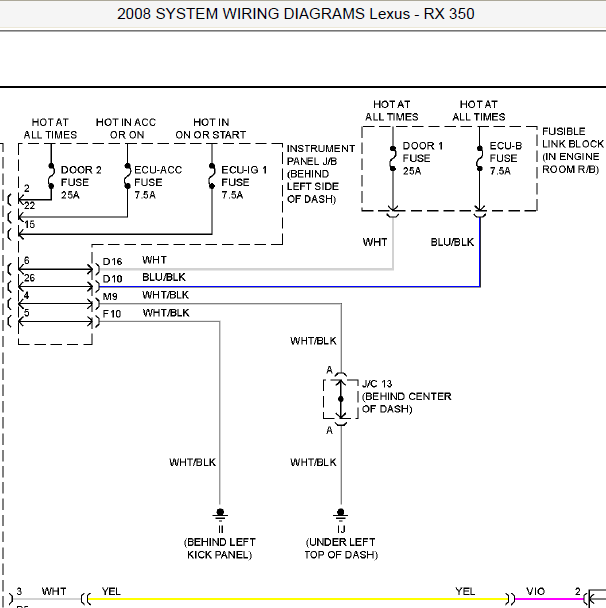
Task: Click HOT AT ALL TIMES above ECU-B fuse
Action: point(479,111)
